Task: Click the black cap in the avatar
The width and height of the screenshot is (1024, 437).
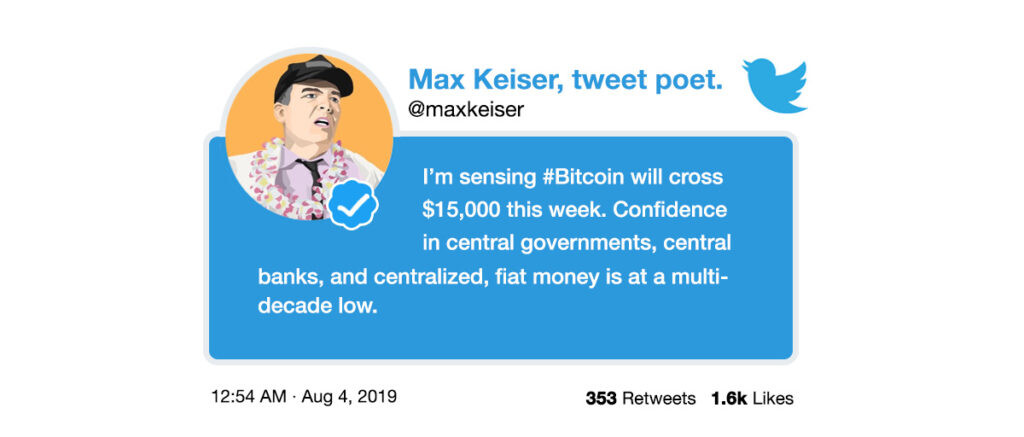Action: [313, 76]
